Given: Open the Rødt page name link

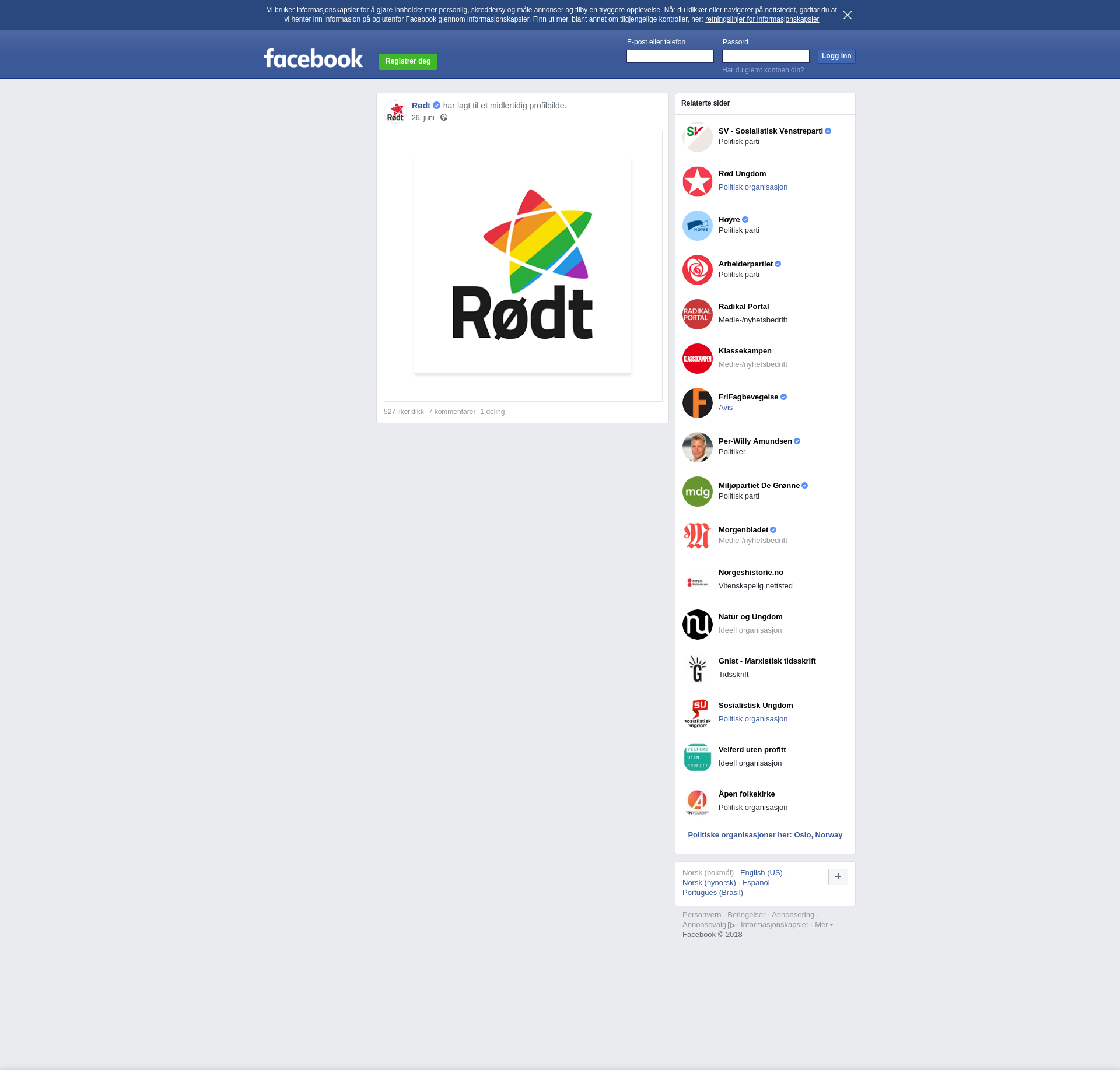Looking at the screenshot, I should tap(421, 106).
